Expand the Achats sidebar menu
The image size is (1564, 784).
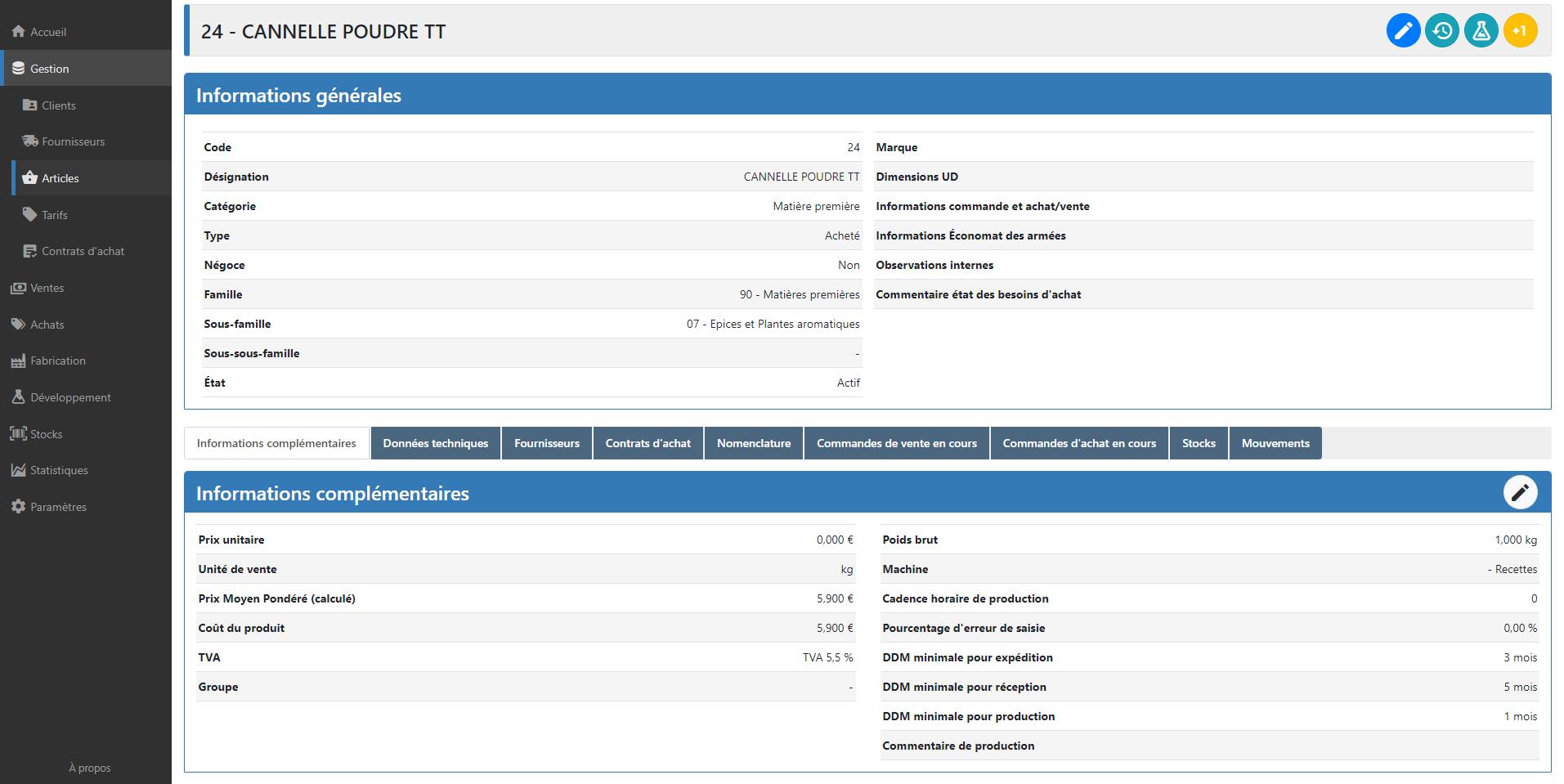86,324
